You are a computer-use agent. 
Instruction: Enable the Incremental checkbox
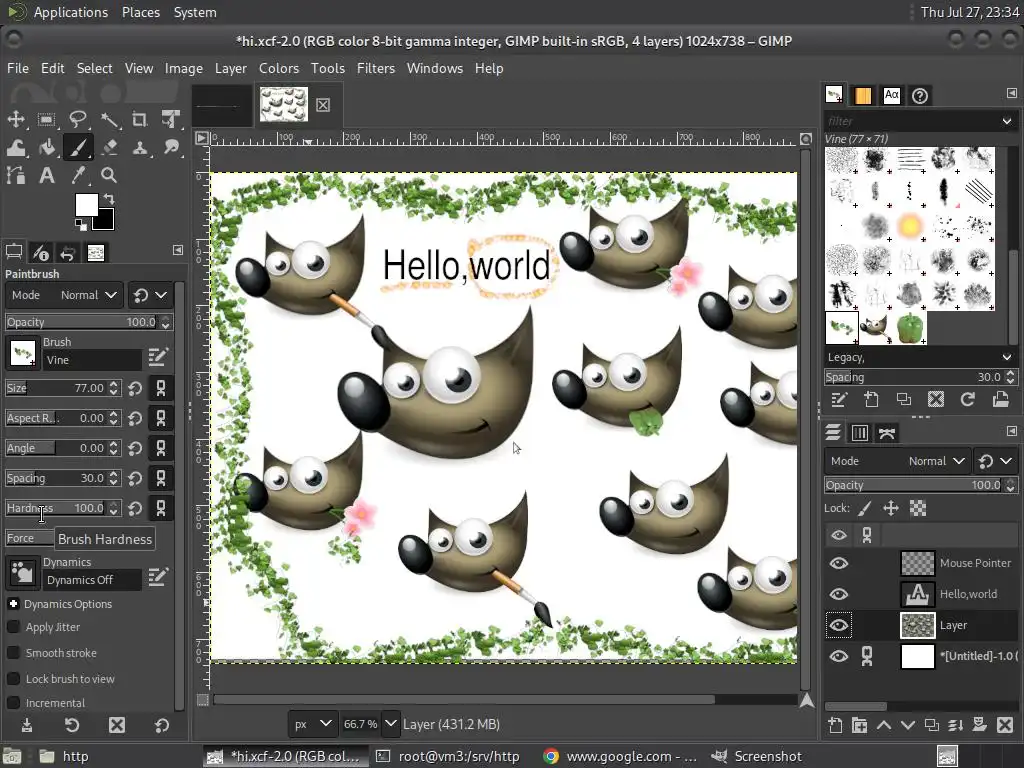click(x=14, y=703)
